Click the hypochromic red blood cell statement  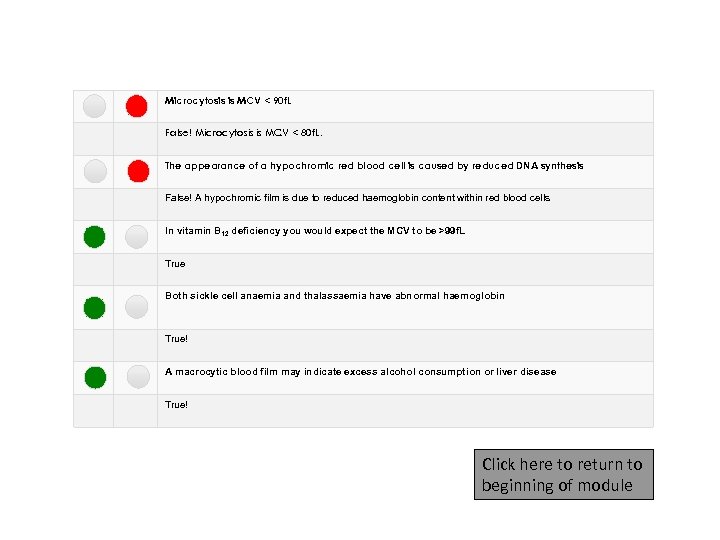(374, 166)
